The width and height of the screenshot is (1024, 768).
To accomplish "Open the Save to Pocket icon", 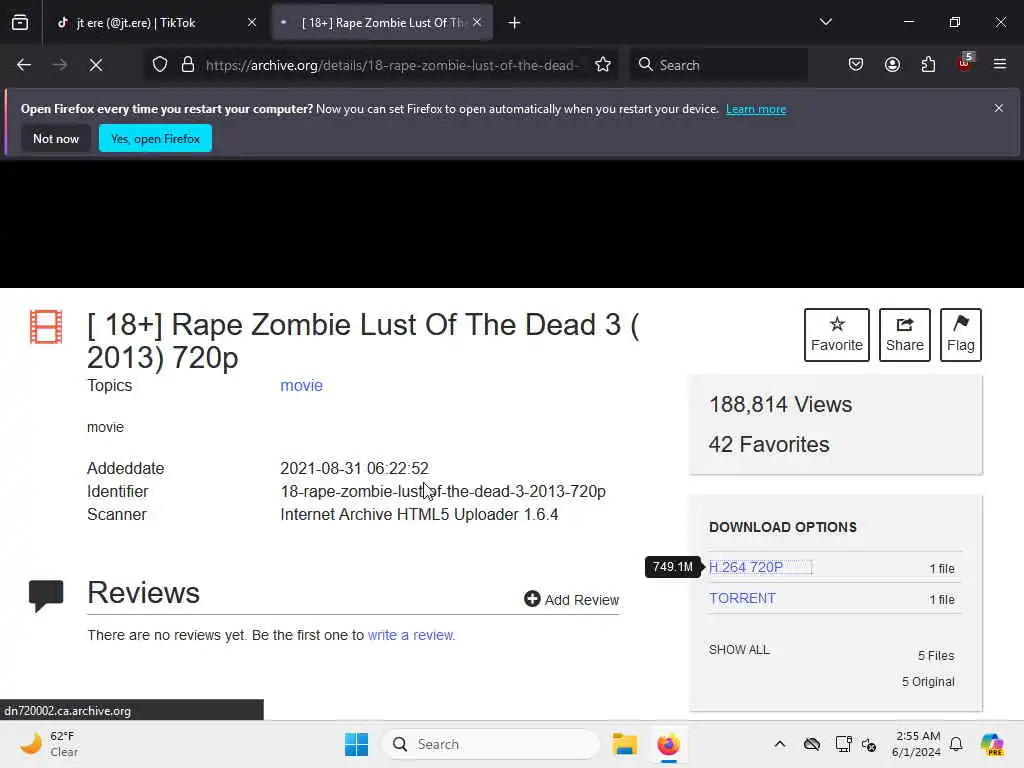I will coord(856,65).
